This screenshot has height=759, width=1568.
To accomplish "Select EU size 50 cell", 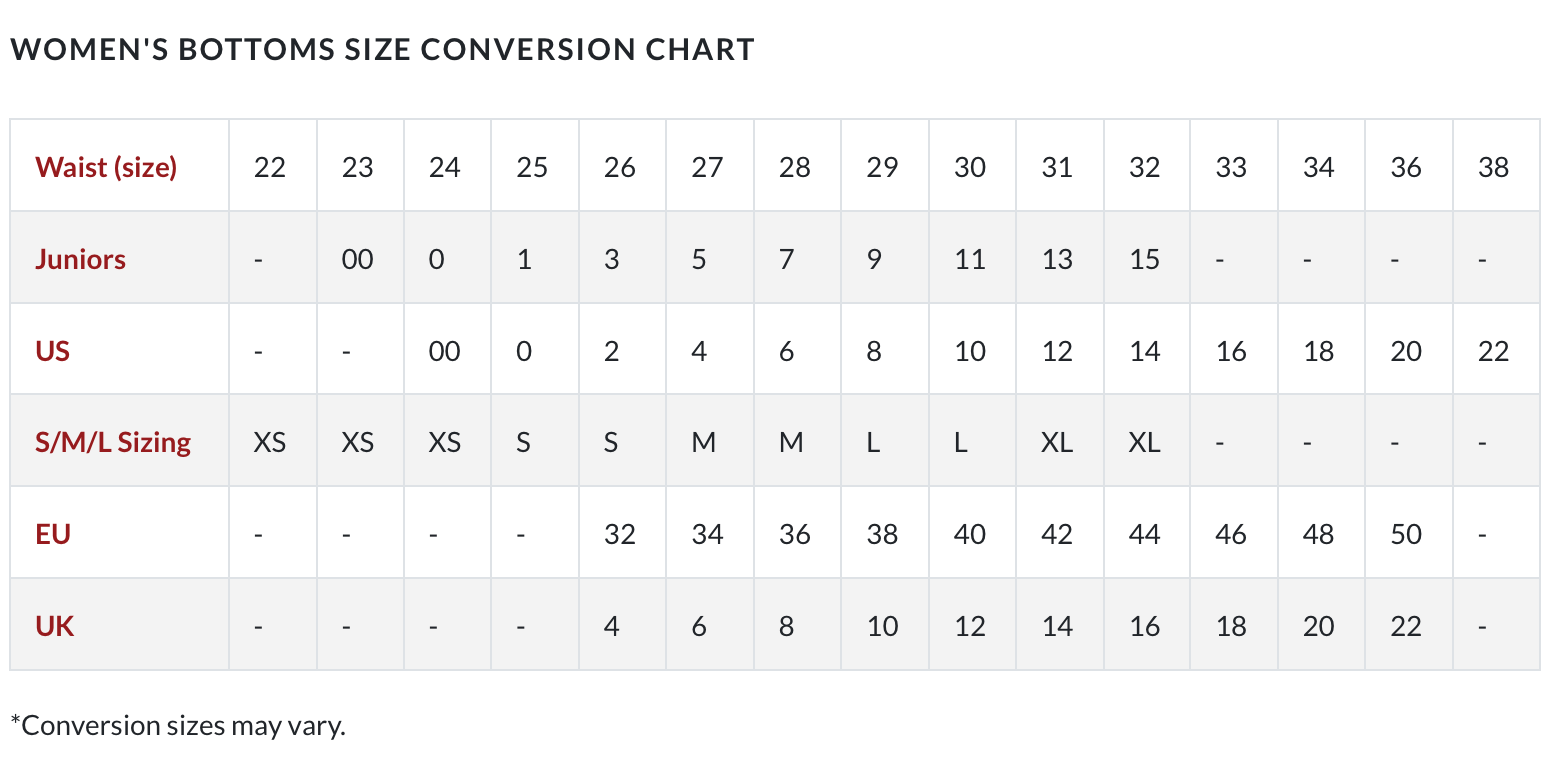I will [x=1409, y=533].
